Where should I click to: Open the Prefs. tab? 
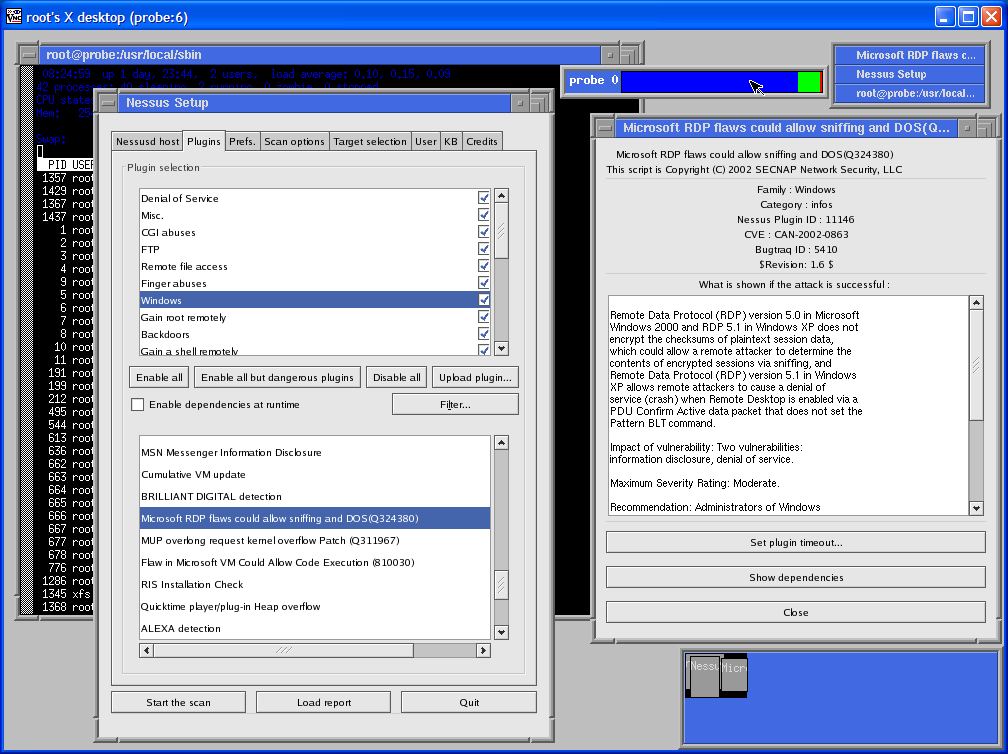pos(242,141)
